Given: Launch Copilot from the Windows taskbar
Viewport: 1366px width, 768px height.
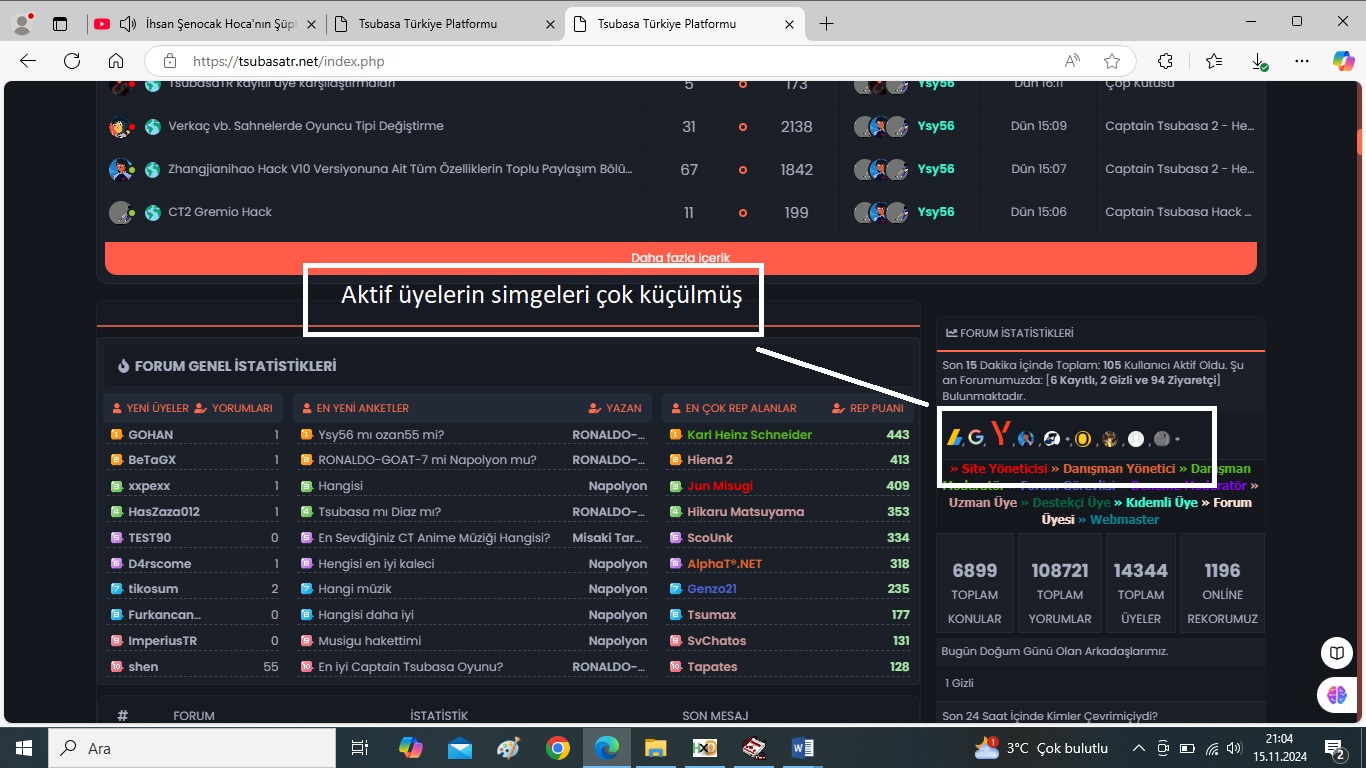Looking at the screenshot, I should coord(411,748).
